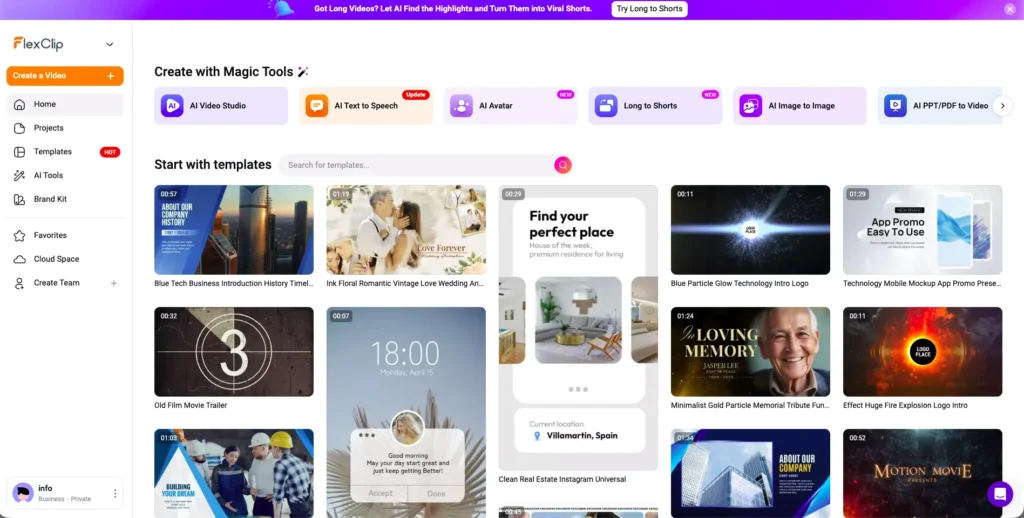Expand the FlexClip workspace dropdown chevron
Image resolution: width=1024 pixels, height=518 pixels.
point(110,44)
